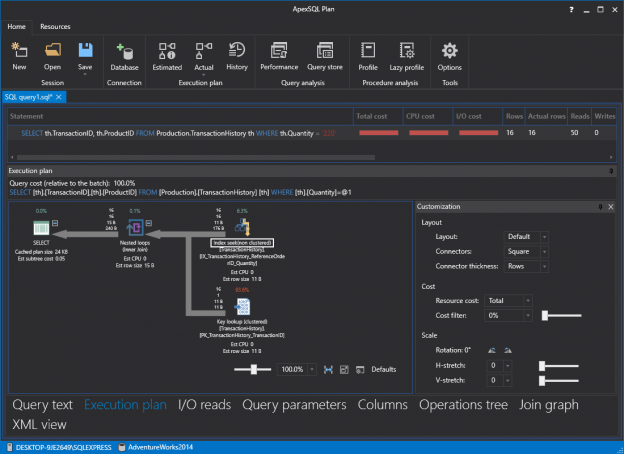Rotate the plan clockwise
Viewport: 624px width, 454px height.
(508, 351)
